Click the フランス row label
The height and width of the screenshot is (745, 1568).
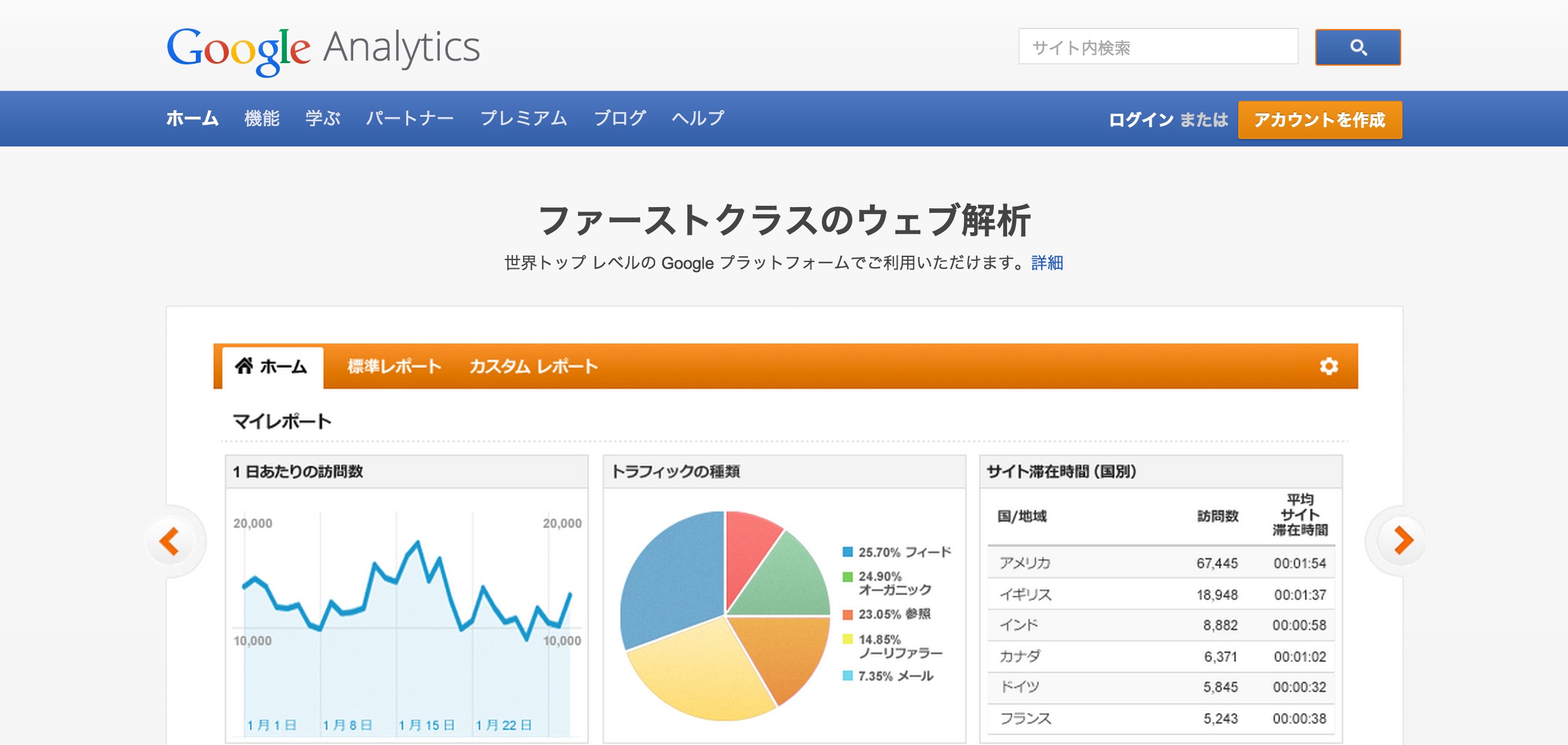[x=1025, y=718]
